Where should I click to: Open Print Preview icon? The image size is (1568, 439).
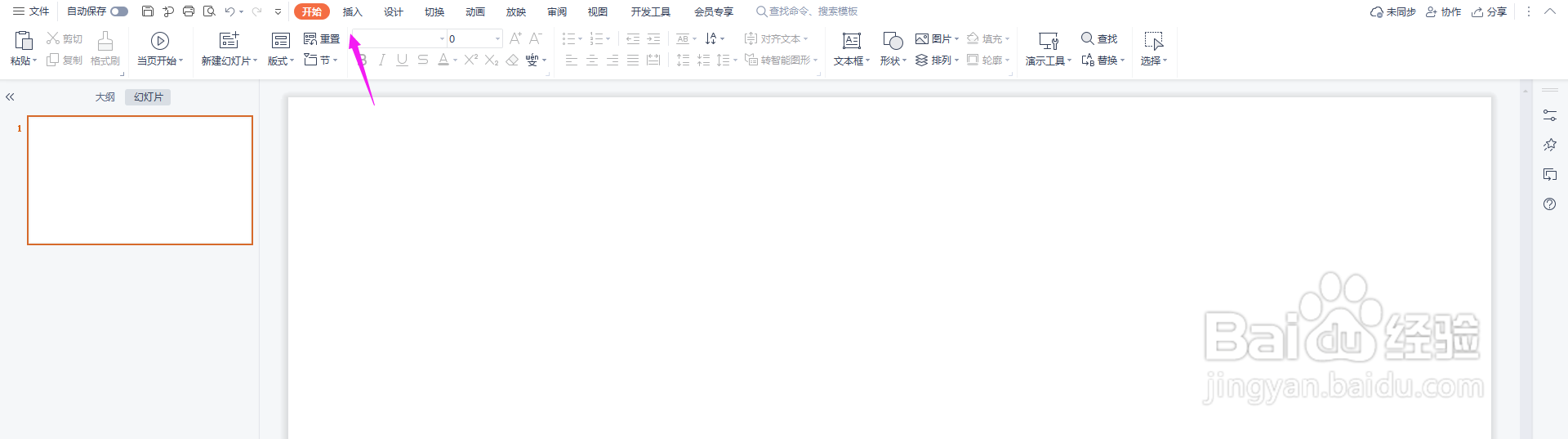click(x=209, y=11)
